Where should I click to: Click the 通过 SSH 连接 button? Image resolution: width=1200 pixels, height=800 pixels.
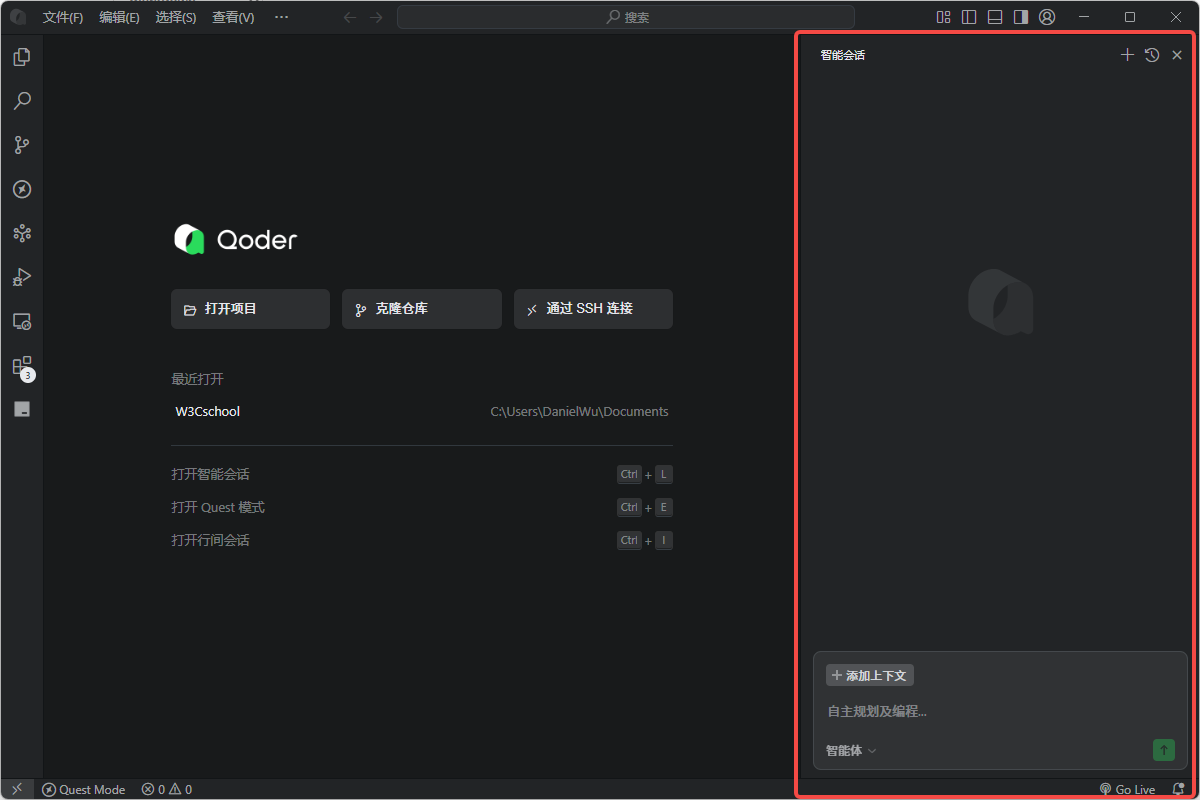click(x=593, y=309)
